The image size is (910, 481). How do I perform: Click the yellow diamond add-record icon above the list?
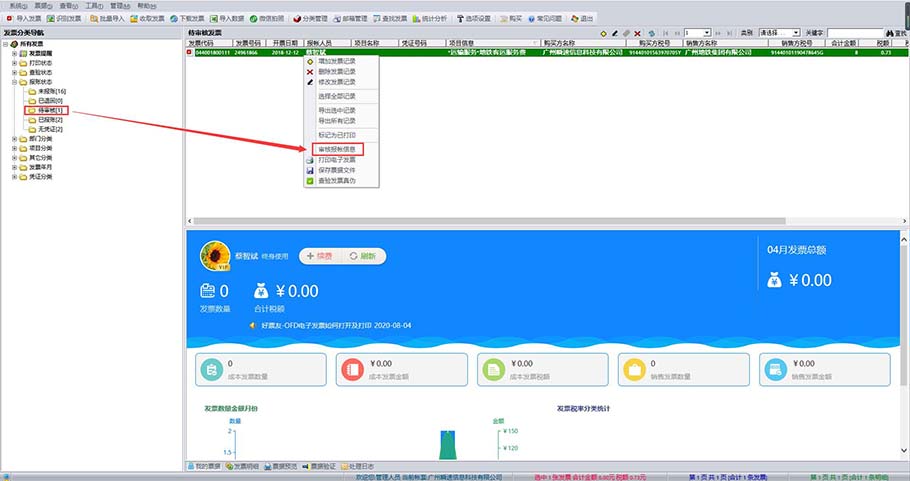point(604,34)
